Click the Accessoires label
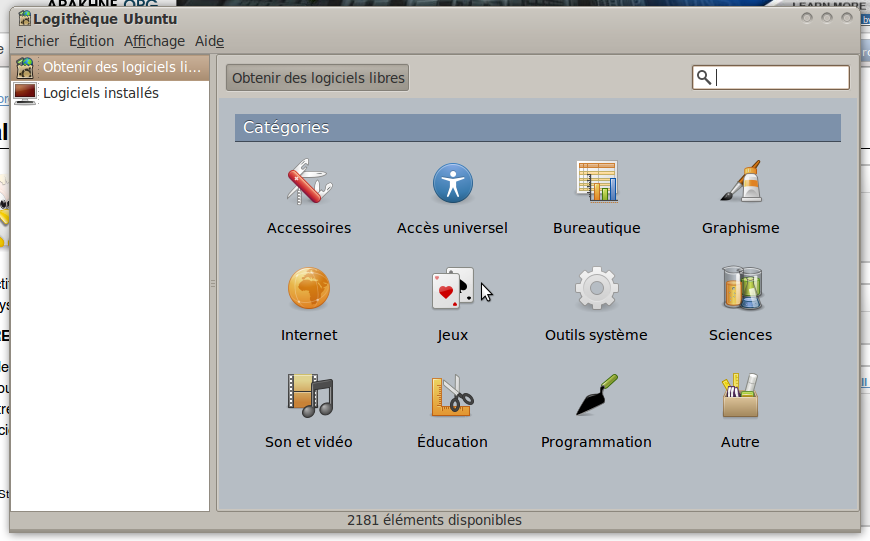 point(309,228)
